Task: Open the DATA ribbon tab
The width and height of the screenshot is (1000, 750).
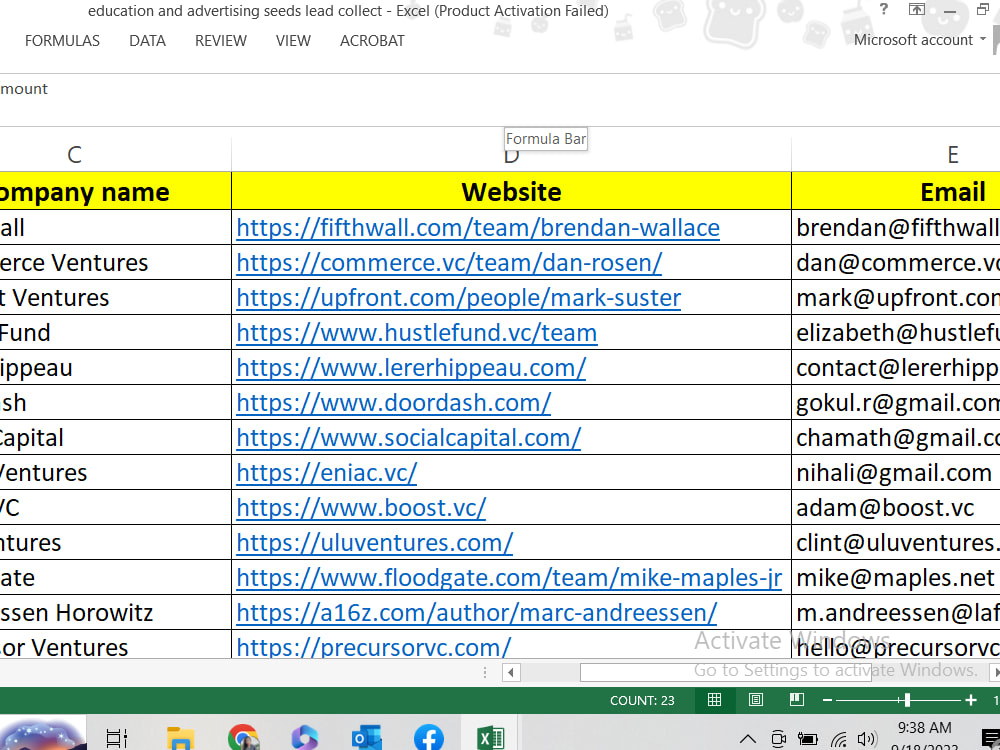Action: [147, 41]
